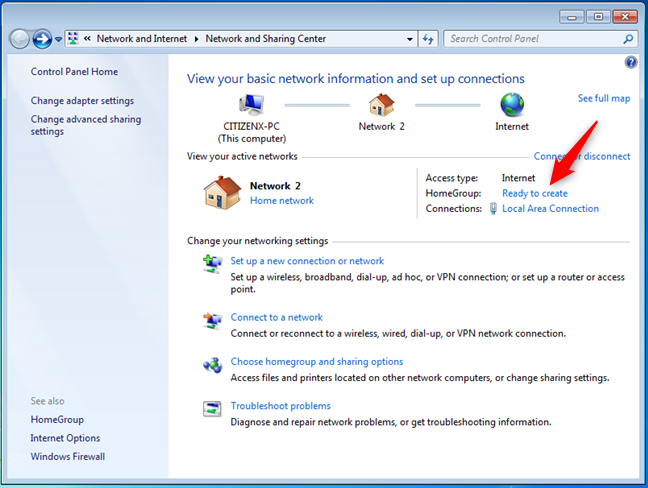Click the search magnifier icon
This screenshot has width=648, height=488.
click(x=628, y=39)
